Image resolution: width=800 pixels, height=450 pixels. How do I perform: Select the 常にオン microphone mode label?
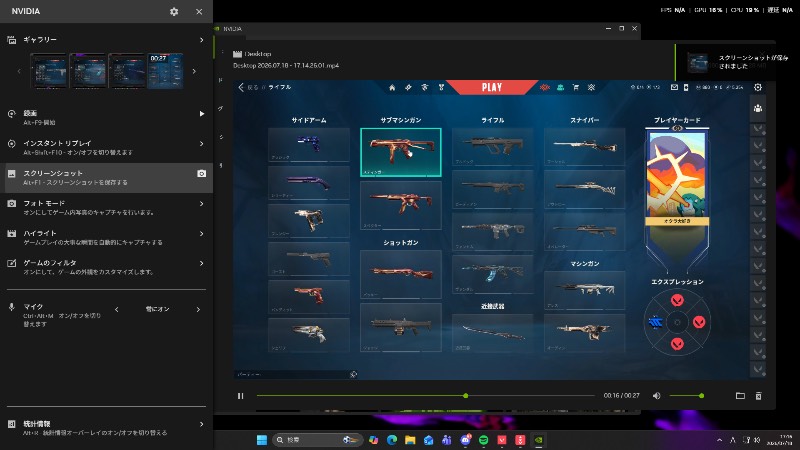click(157, 309)
